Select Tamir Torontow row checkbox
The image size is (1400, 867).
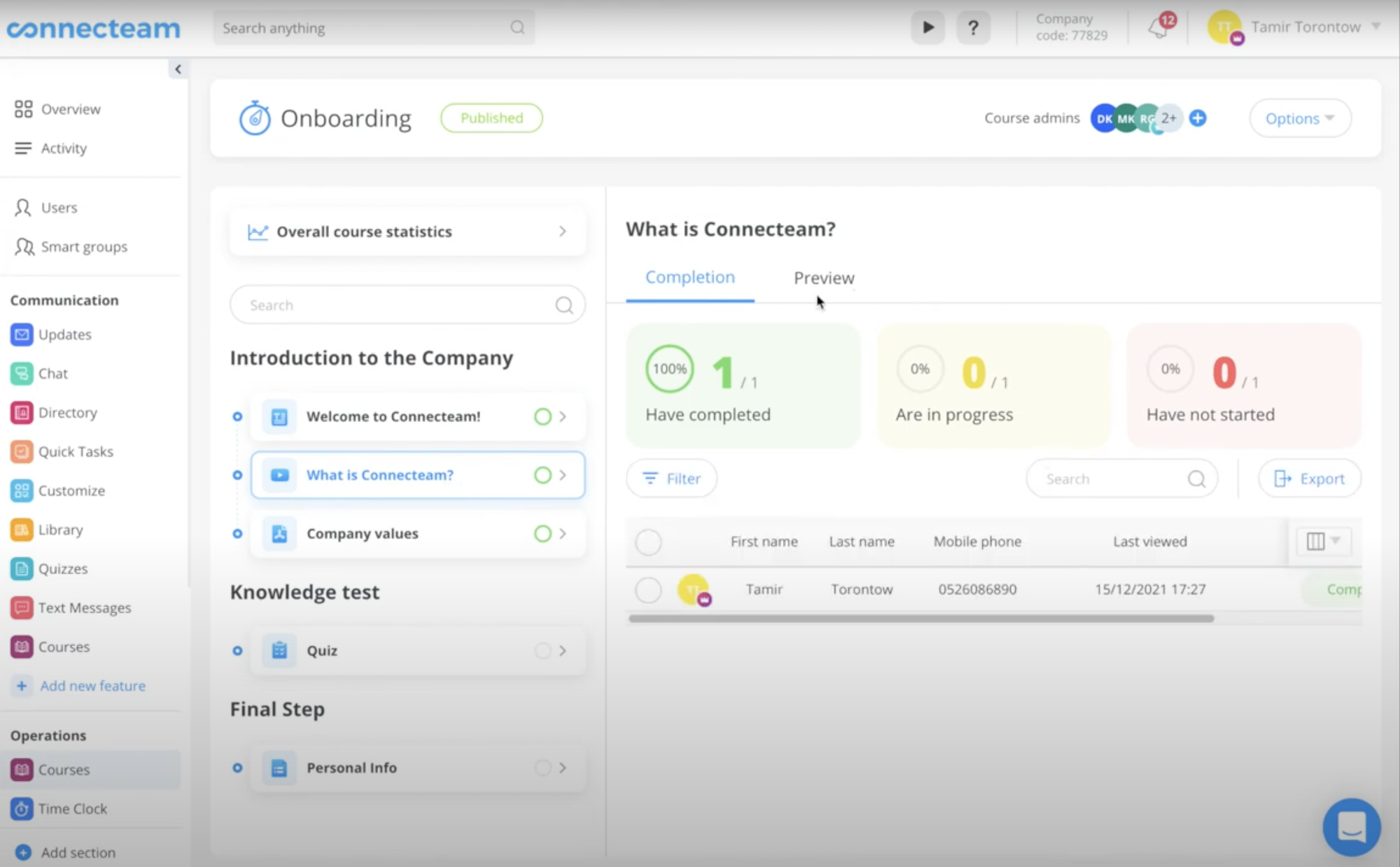tap(648, 590)
